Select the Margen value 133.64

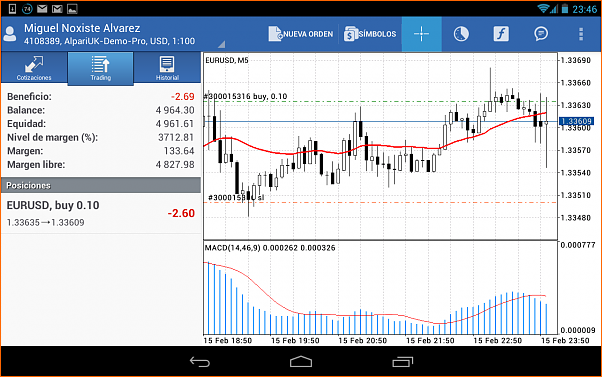click(179, 151)
